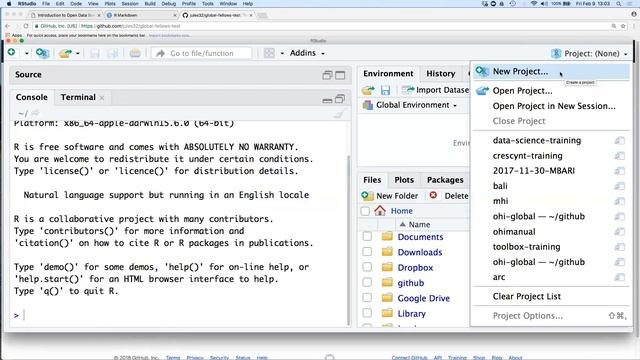Open the Import Dataset menu
The width and height of the screenshot is (640, 360).
[435, 90]
